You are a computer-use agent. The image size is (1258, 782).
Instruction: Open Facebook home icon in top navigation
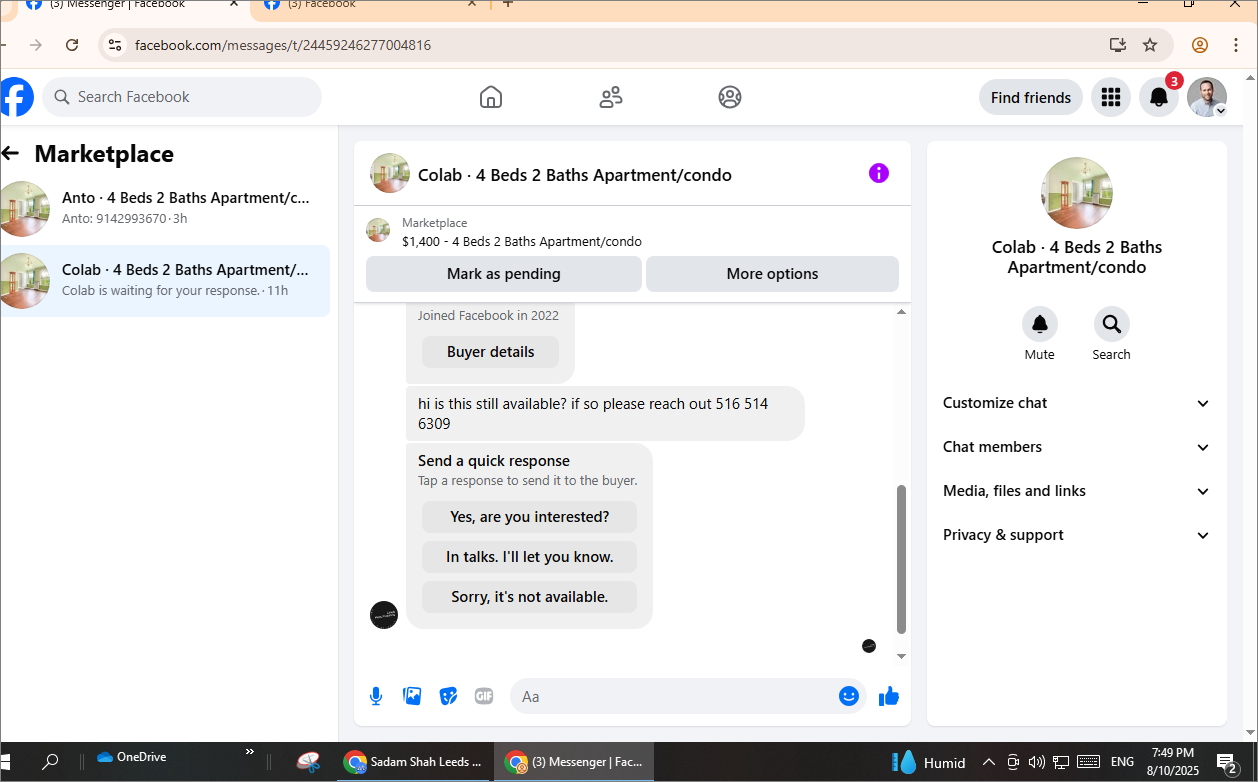[x=490, y=97]
